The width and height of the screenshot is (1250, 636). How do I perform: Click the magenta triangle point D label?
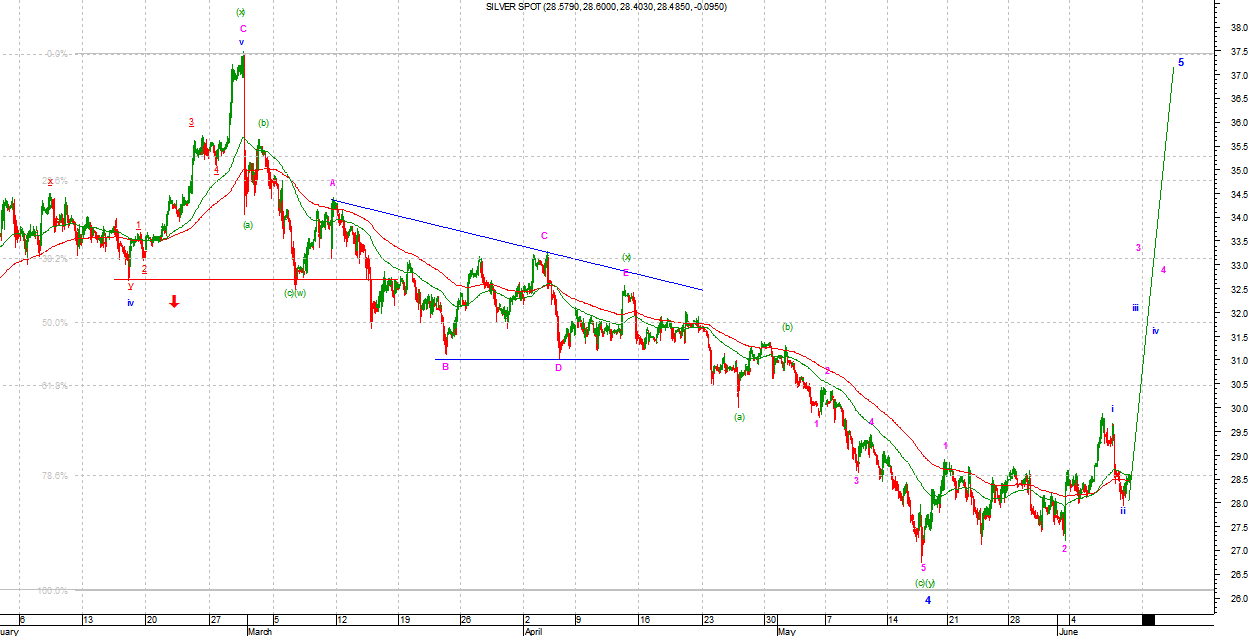559,367
